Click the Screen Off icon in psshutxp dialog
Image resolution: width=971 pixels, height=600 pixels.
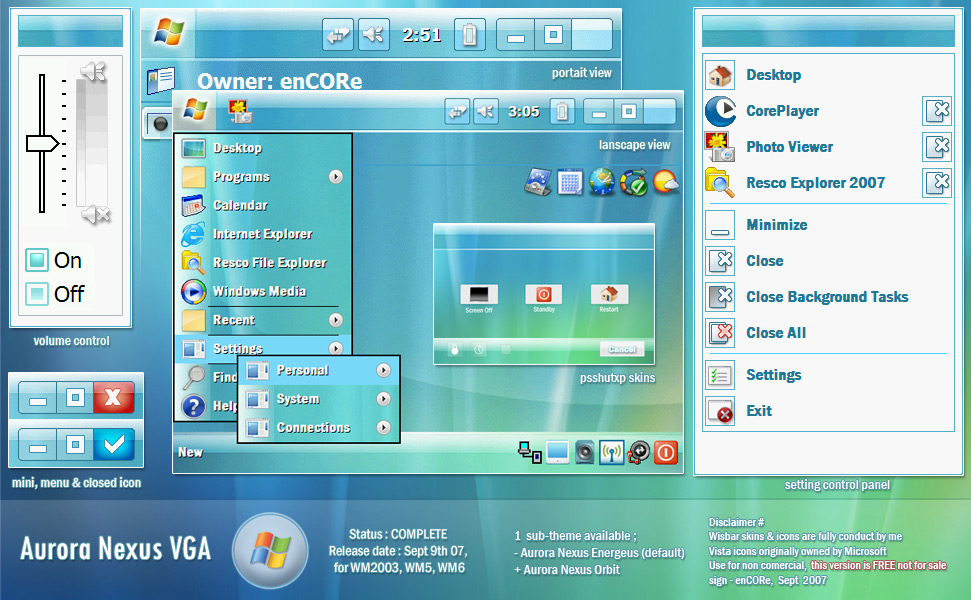[479, 294]
